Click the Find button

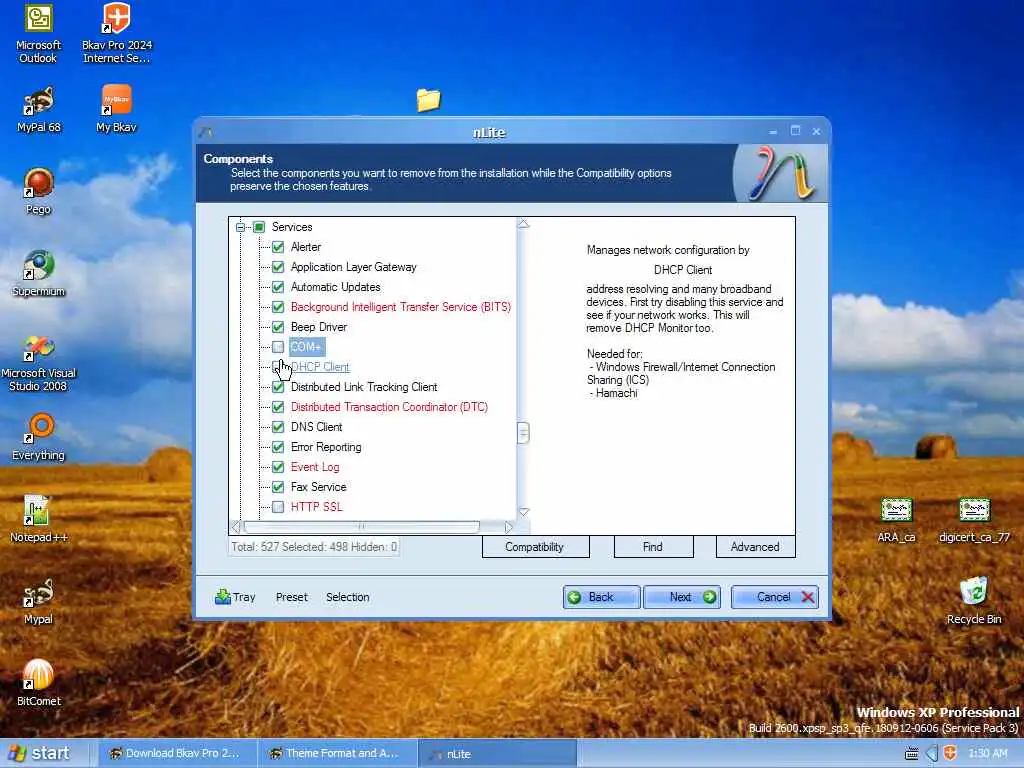click(653, 547)
